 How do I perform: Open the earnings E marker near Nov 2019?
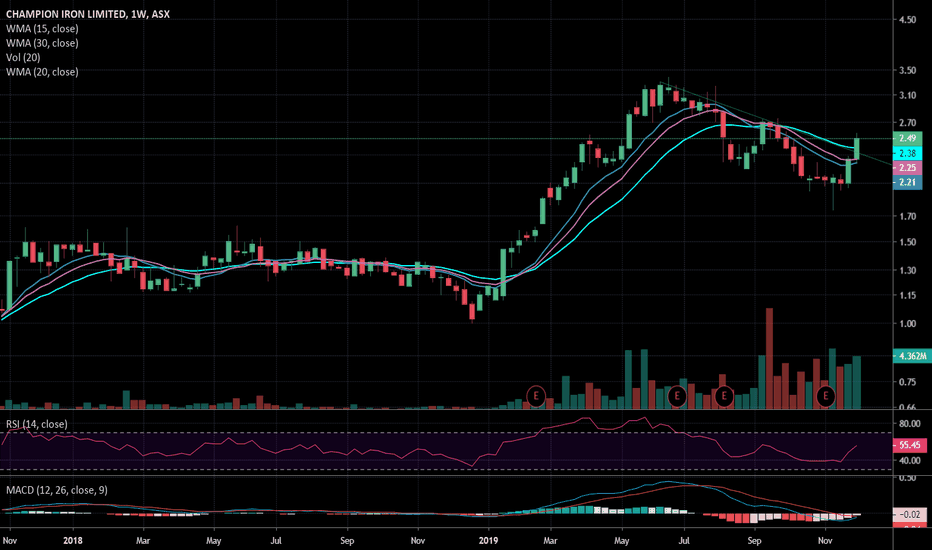826,396
